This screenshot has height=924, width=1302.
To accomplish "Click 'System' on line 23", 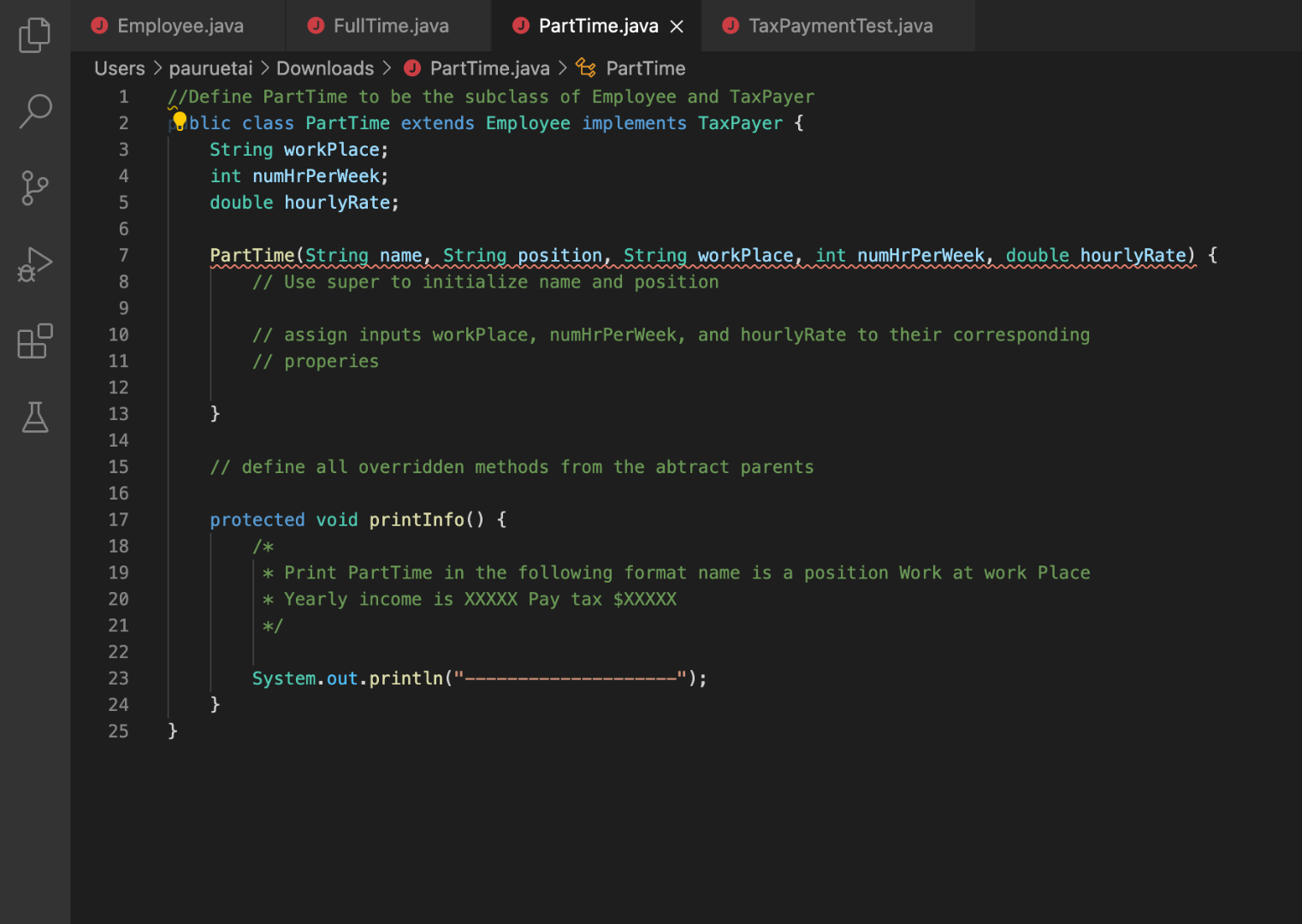I will point(284,678).
